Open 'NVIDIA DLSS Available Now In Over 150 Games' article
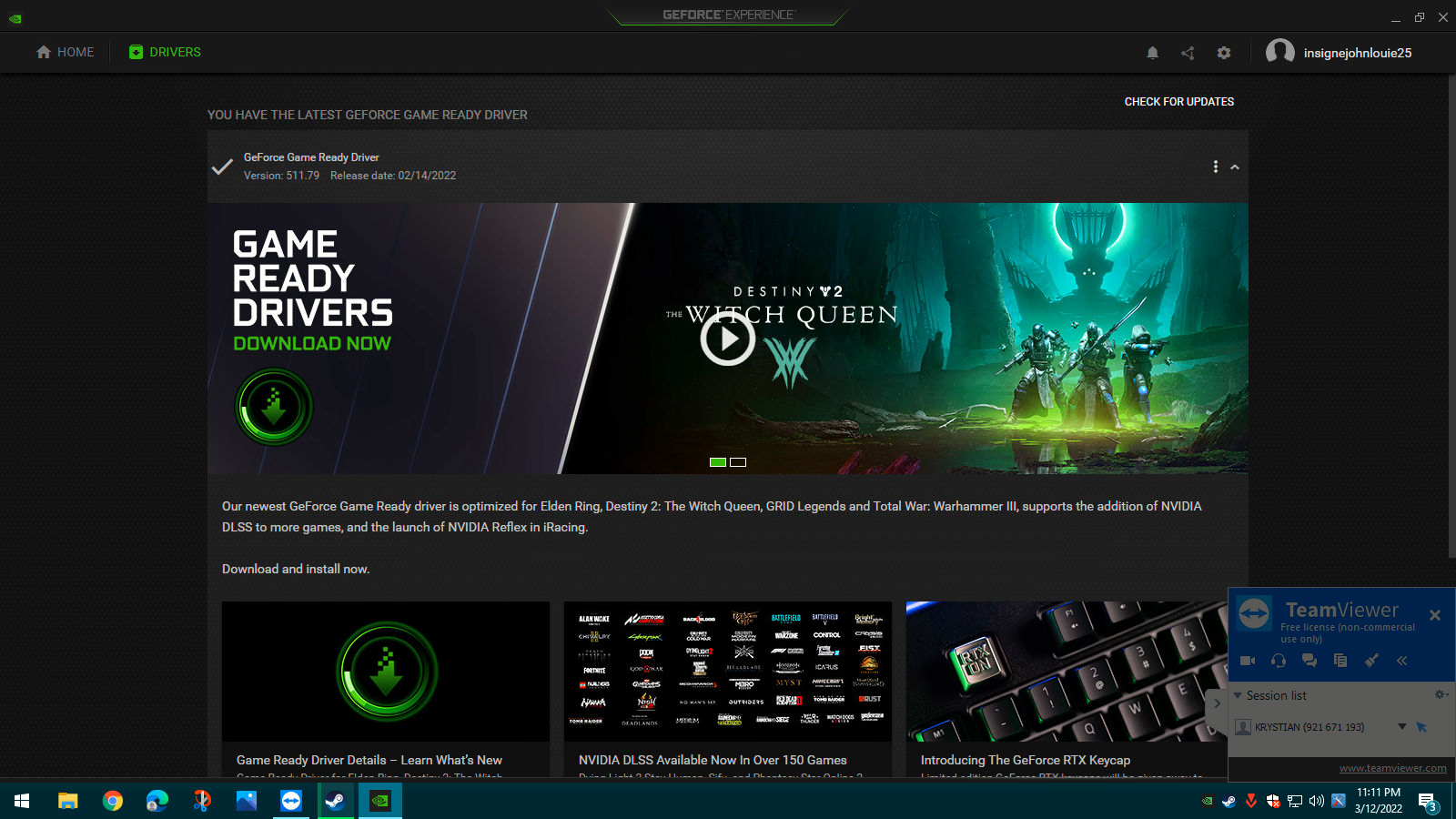1456x819 pixels. pos(713,760)
